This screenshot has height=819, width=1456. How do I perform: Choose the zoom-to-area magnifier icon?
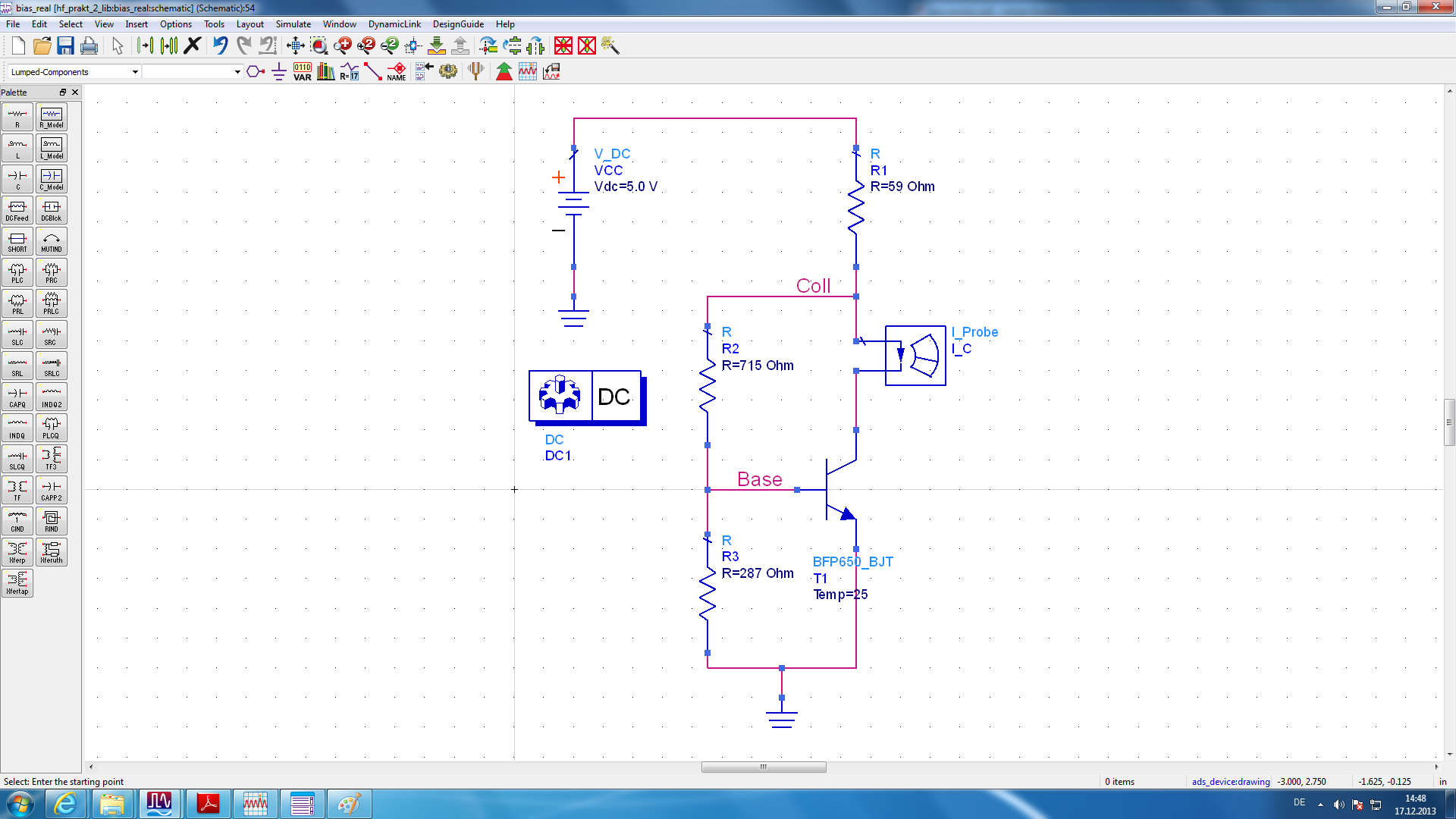coord(319,46)
